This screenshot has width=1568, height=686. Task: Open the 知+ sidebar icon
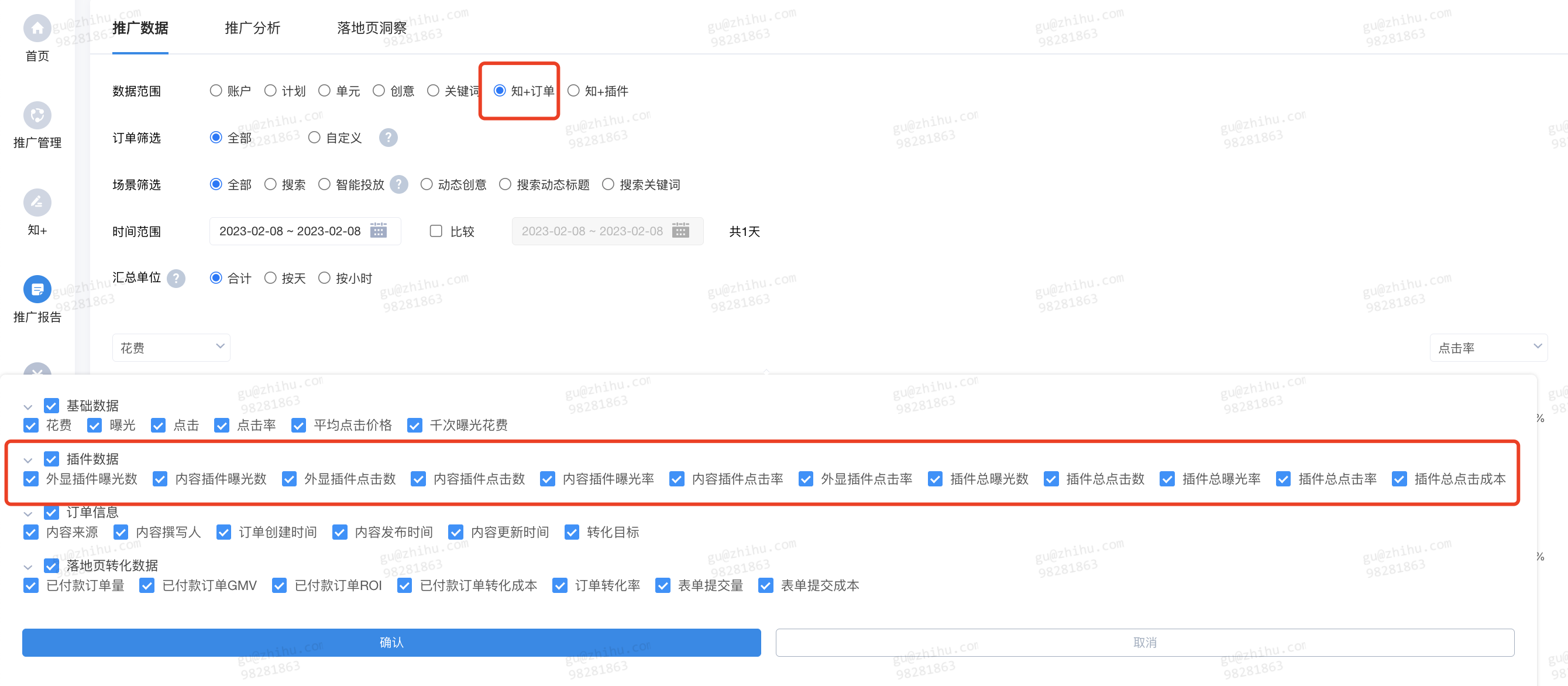pyautogui.click(x=37, y=202)
